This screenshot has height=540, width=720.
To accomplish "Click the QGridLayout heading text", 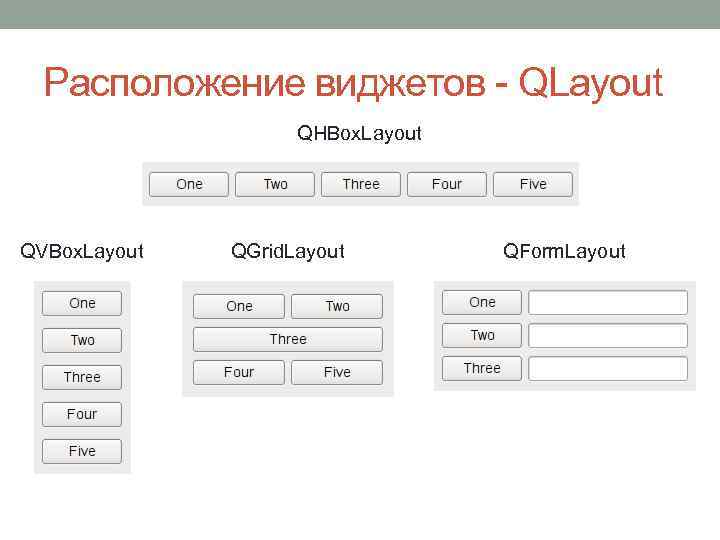I will [288, 252].
